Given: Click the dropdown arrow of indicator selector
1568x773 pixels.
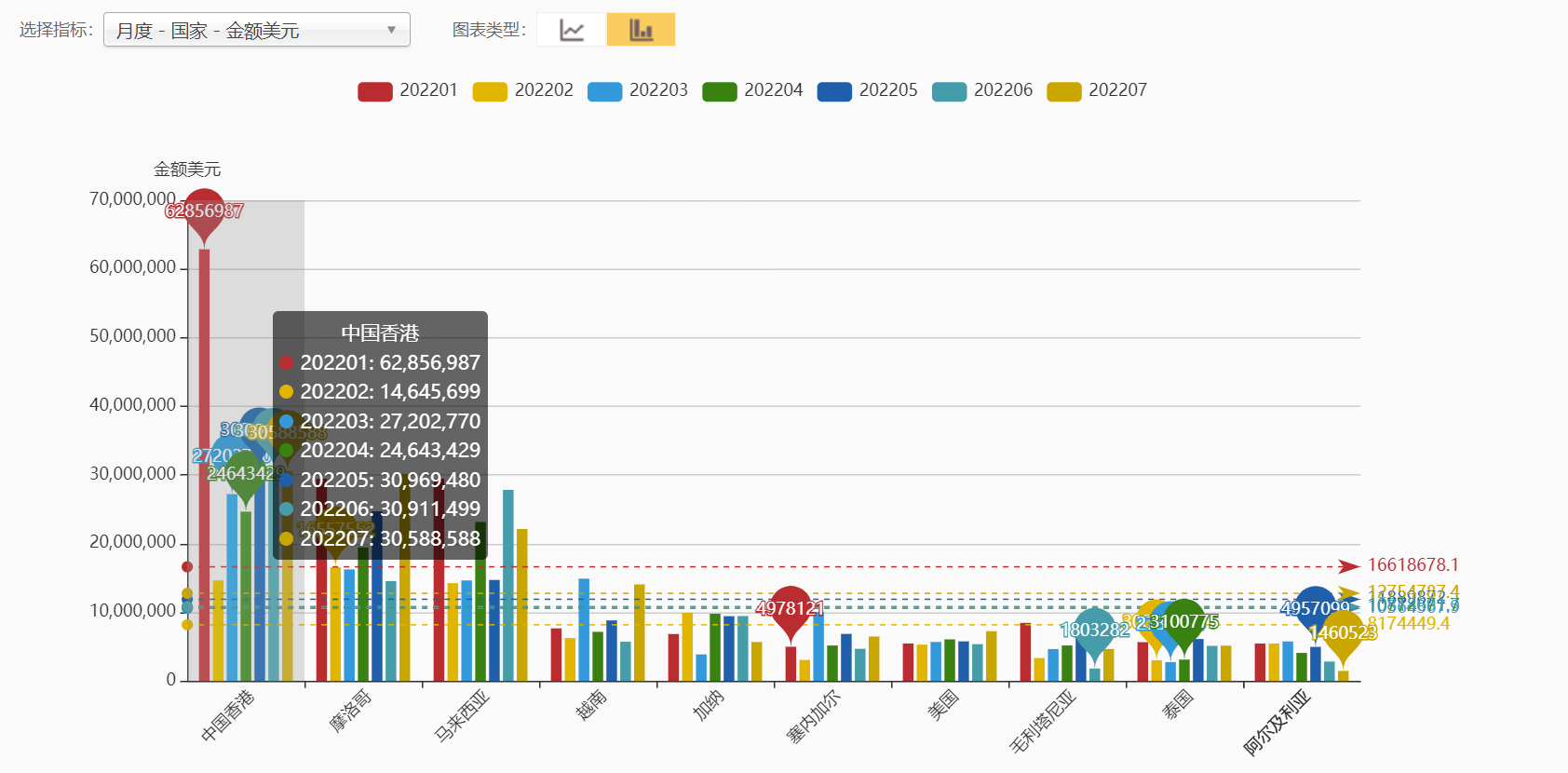Looking at the screenshot, I should click(392, 30).
